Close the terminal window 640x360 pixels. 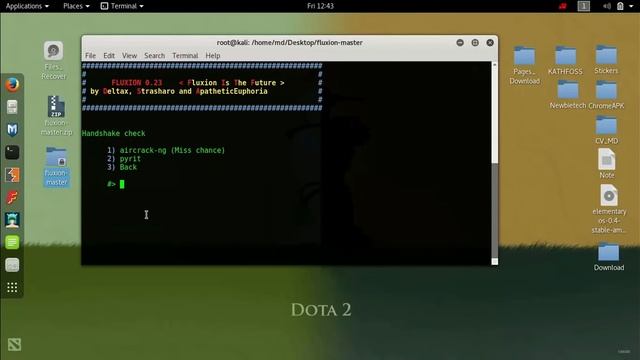click(x=490, y=42)
